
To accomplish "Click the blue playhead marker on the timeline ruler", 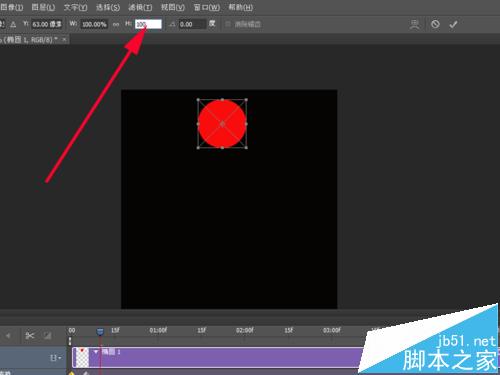I will (100, 331).
